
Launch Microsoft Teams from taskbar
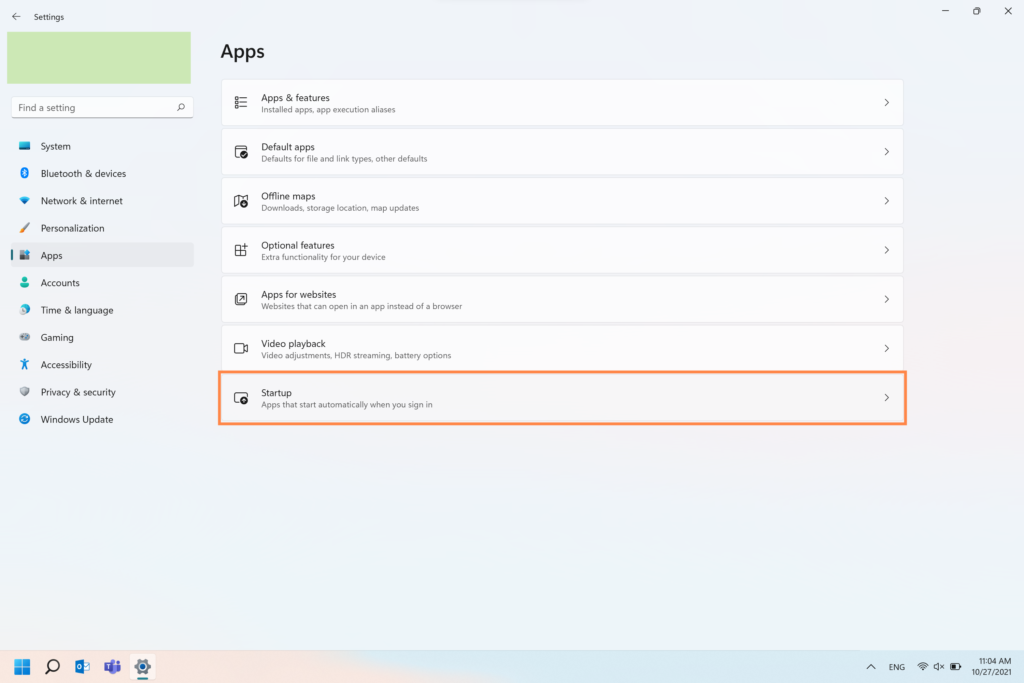[x=112, y=666]
